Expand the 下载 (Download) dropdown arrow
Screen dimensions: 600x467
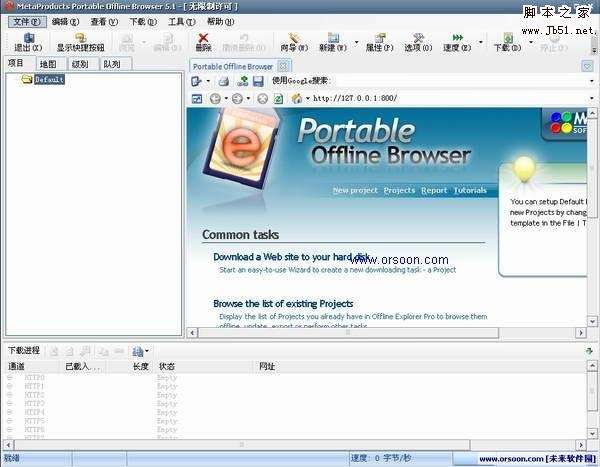(x=531, y=42)
